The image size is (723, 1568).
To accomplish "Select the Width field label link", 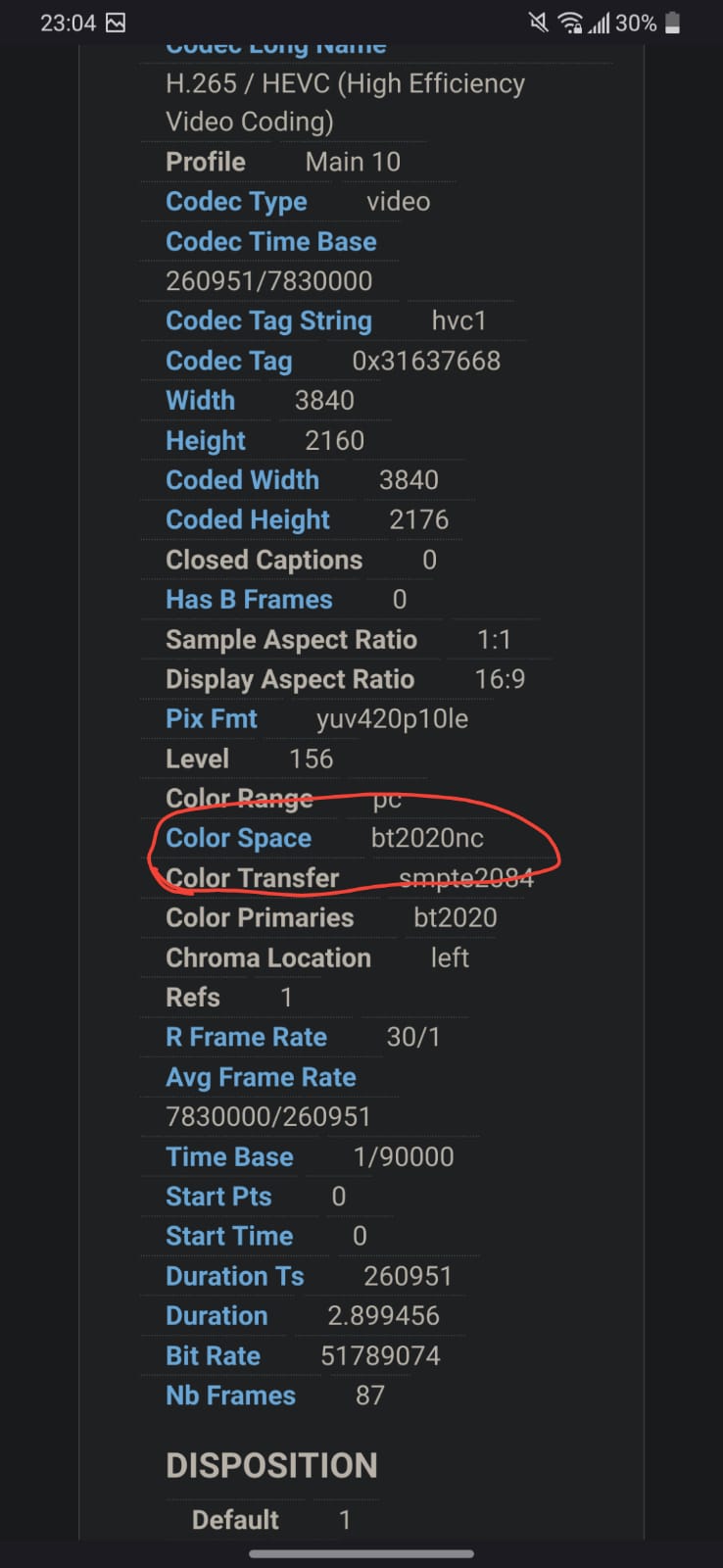I will 200,400.
